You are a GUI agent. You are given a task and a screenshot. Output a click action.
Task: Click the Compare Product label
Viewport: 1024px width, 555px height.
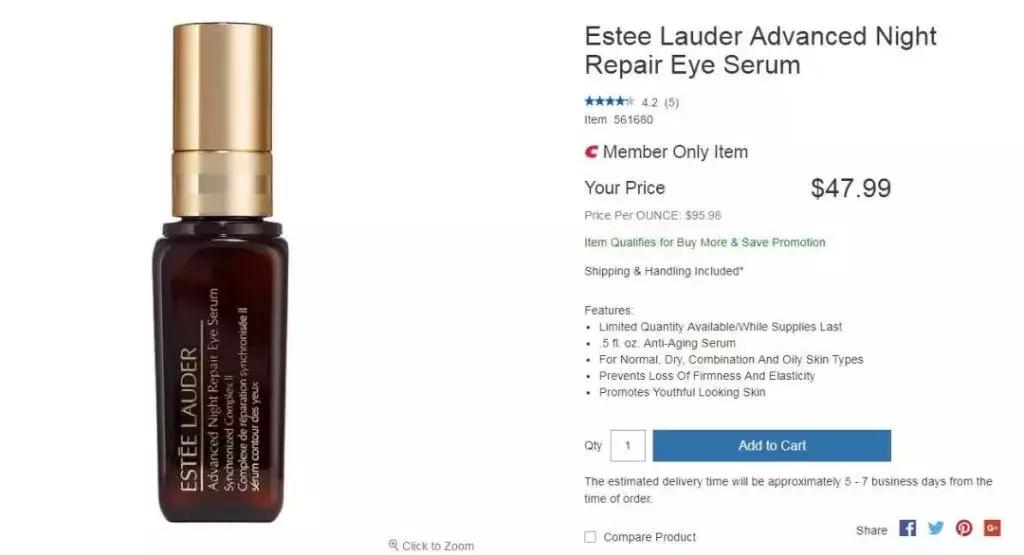[649, 537]
